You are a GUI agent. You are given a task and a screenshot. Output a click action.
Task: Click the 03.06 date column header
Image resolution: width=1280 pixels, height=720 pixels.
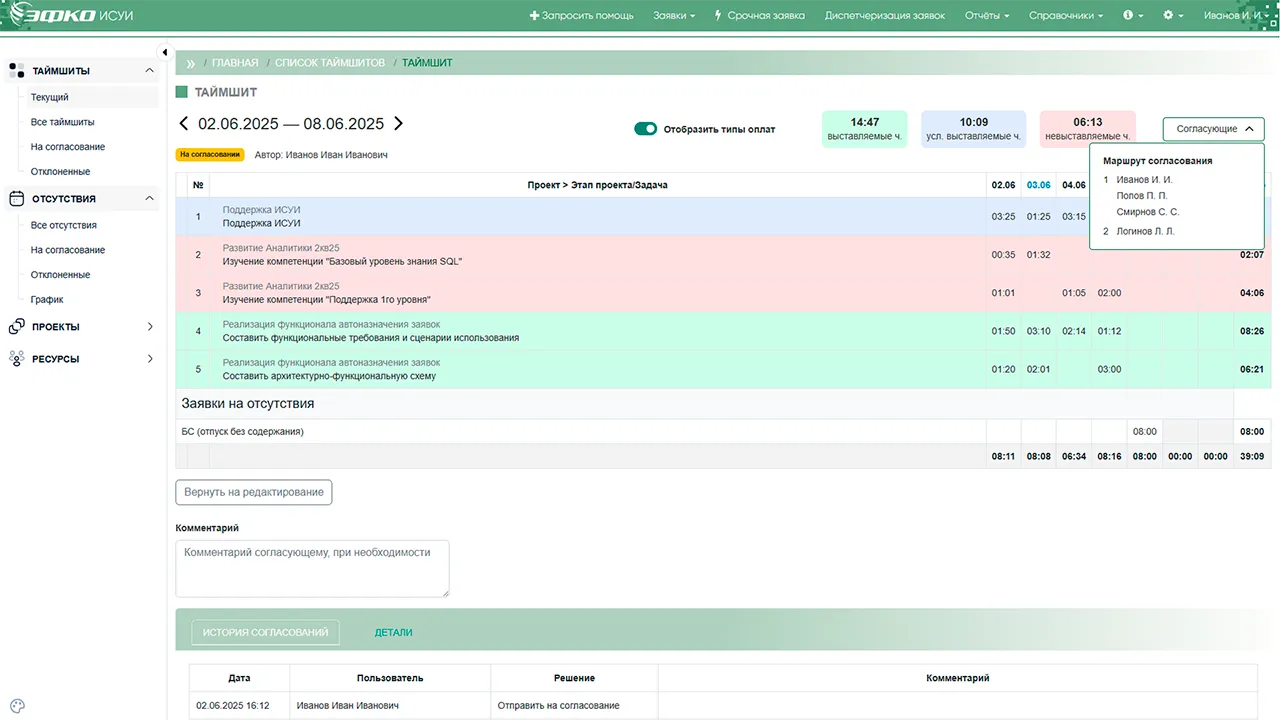[x=1039, y=185]
